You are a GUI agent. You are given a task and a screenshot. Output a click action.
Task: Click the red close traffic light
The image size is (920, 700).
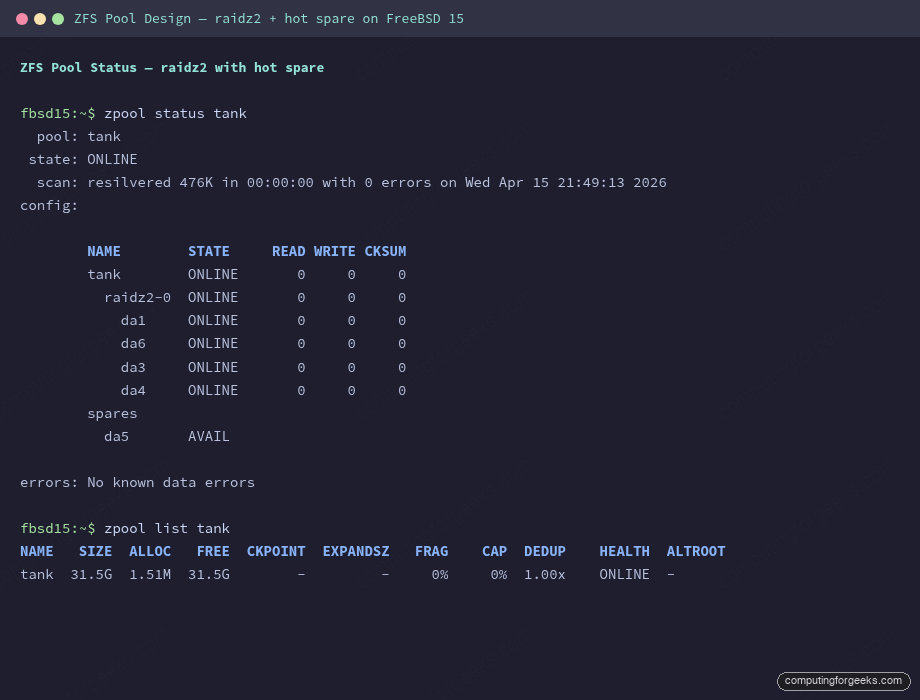coord(21,18)
